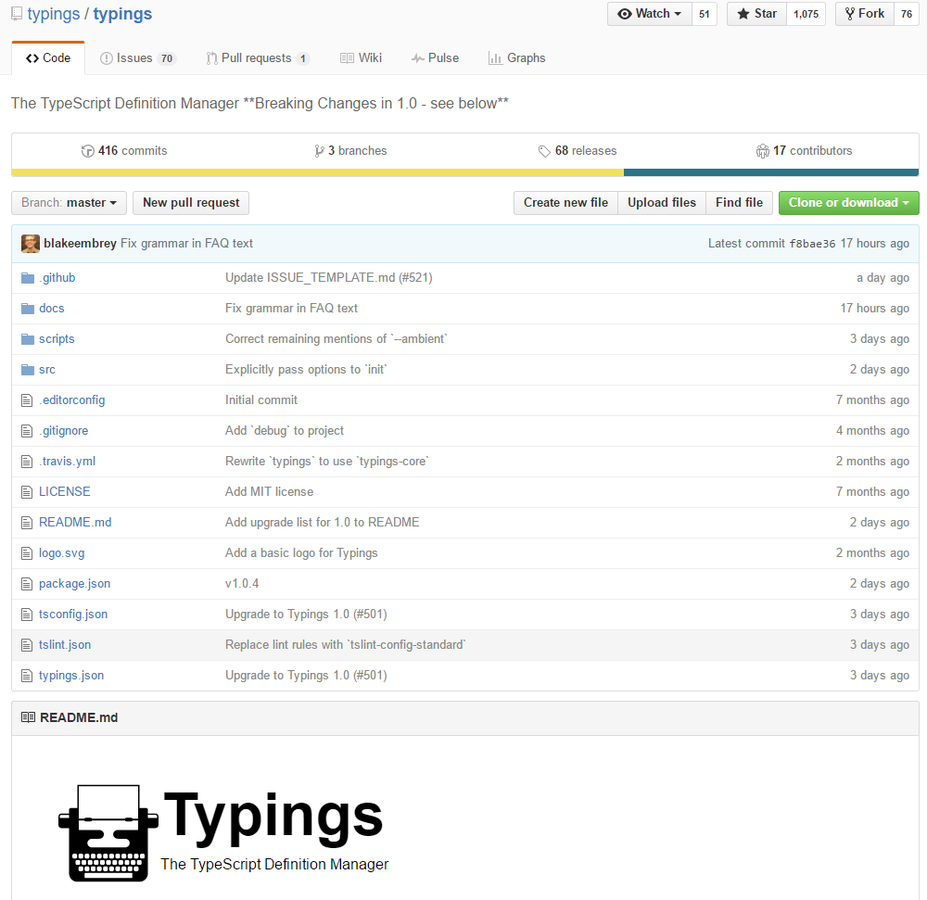Open the typings owner link

53,14
